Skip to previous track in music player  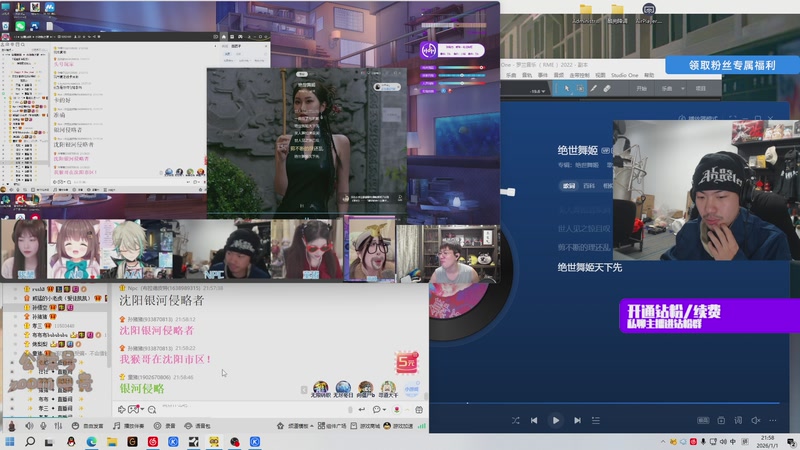pos(534,420)
